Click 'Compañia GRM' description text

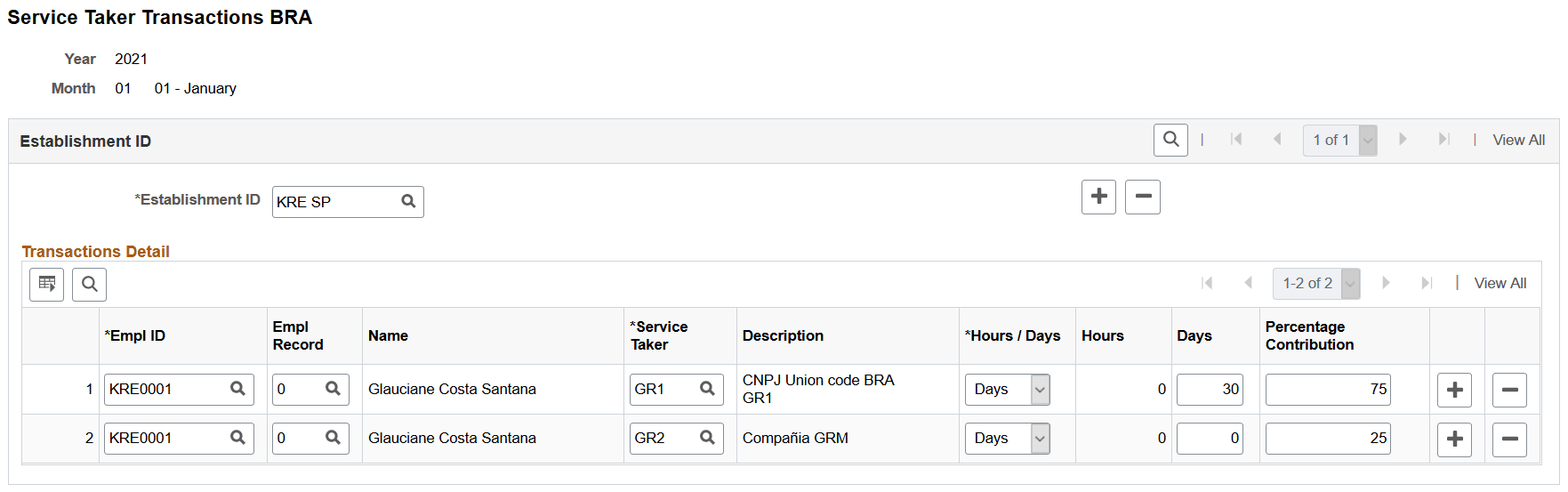click(795, 439)
